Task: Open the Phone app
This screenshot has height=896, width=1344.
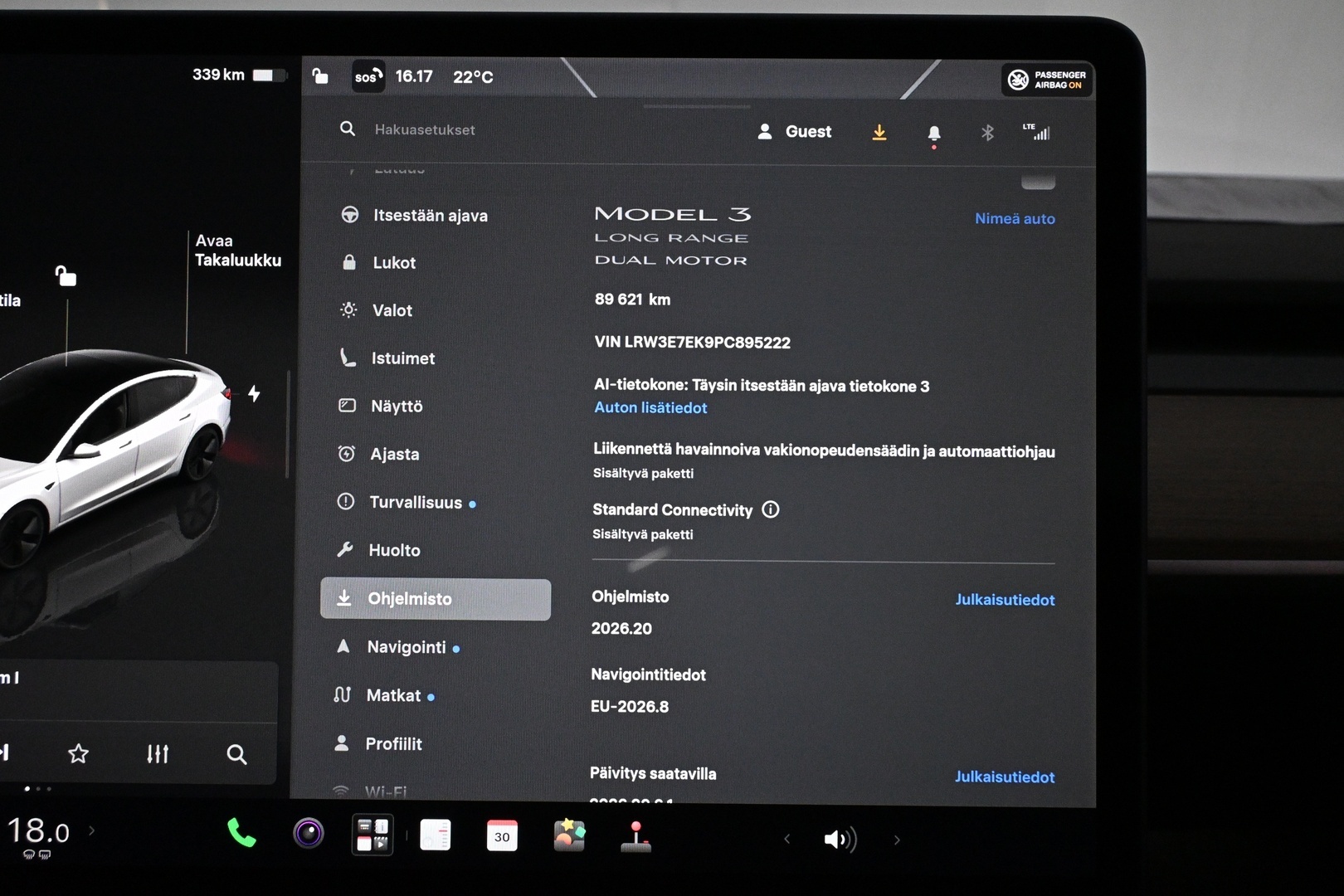Action: tap(241, 833)
